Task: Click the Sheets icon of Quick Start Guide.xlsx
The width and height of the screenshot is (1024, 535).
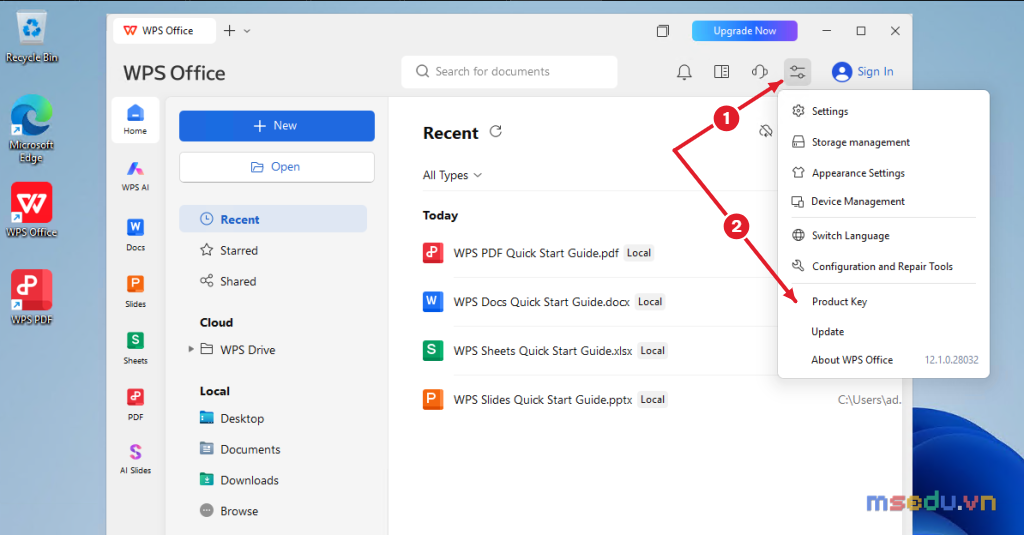Action: coord(432,351)
